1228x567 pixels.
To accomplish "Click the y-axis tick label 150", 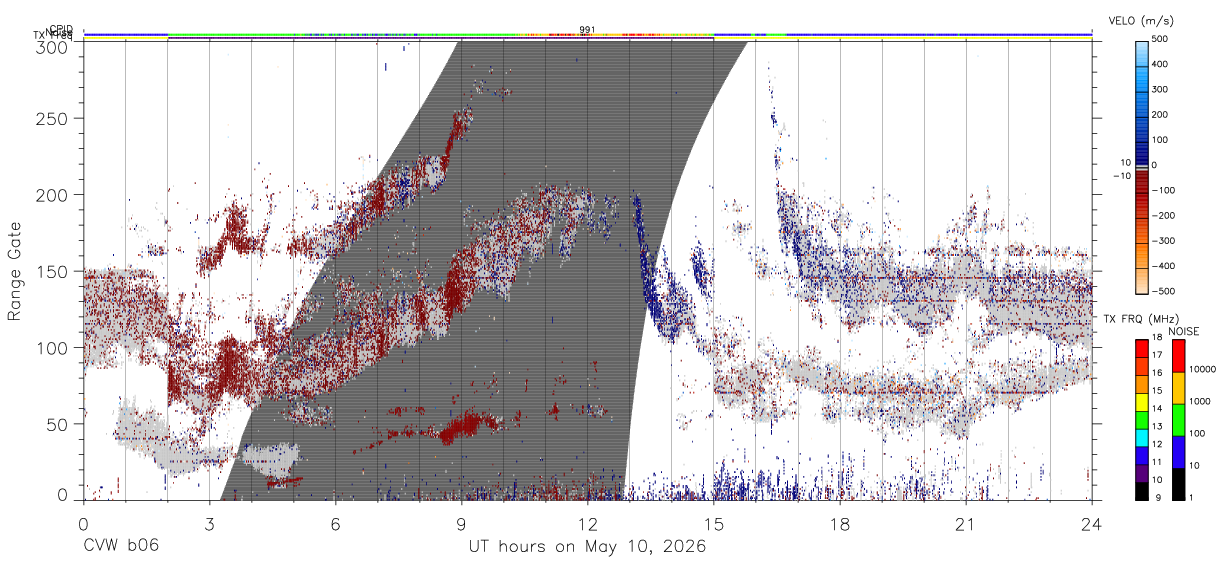I will 53,271.
